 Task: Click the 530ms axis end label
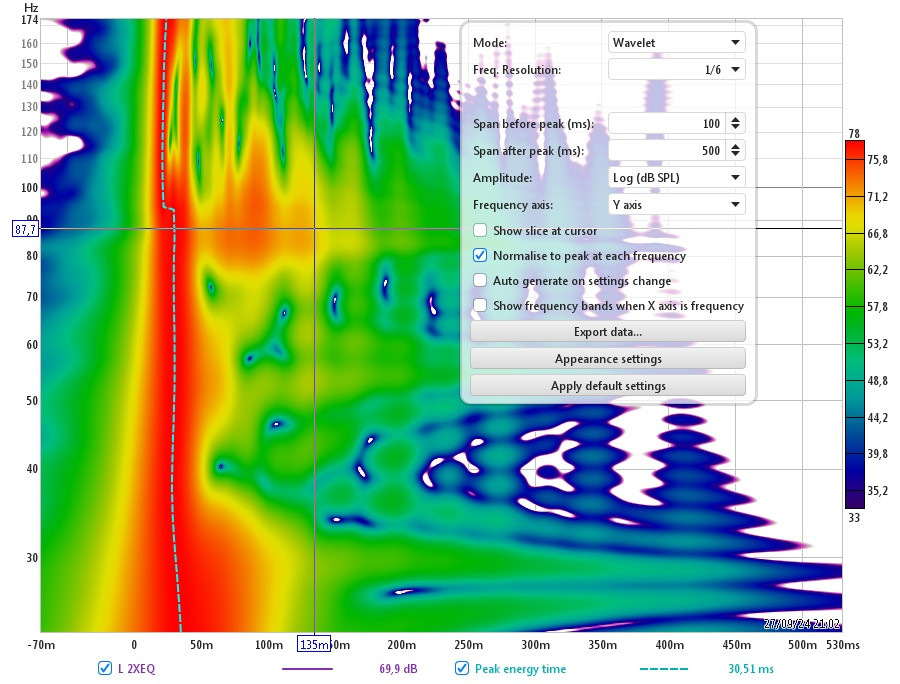(x=843, y=644)
